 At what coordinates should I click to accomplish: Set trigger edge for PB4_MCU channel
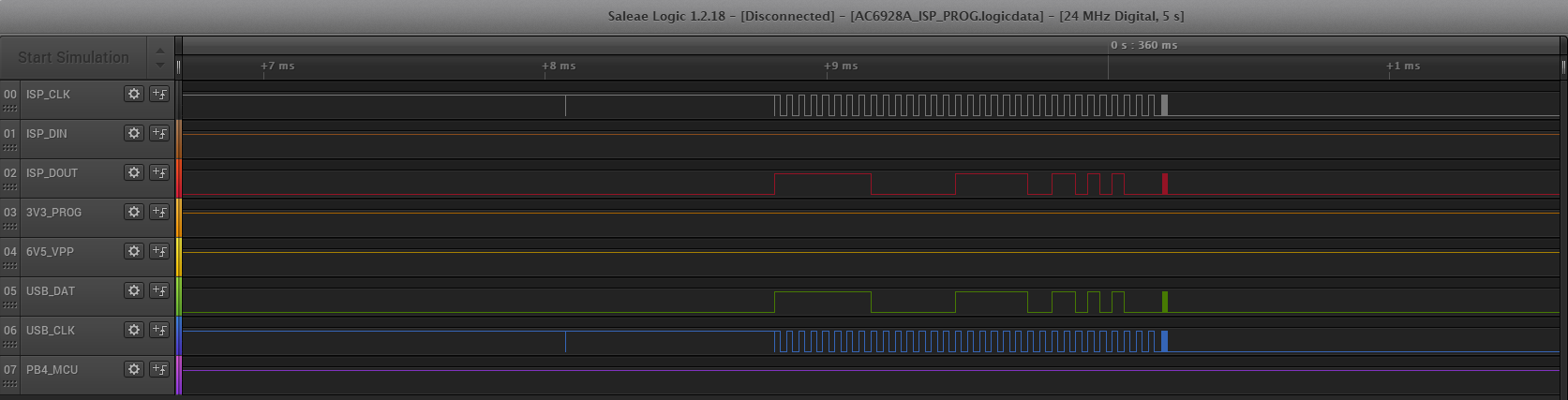point(159,369)
